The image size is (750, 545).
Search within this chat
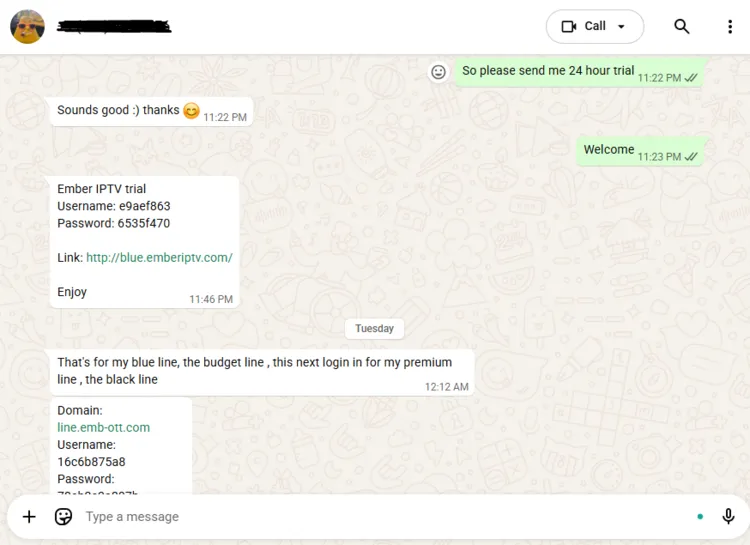(682, 27)
